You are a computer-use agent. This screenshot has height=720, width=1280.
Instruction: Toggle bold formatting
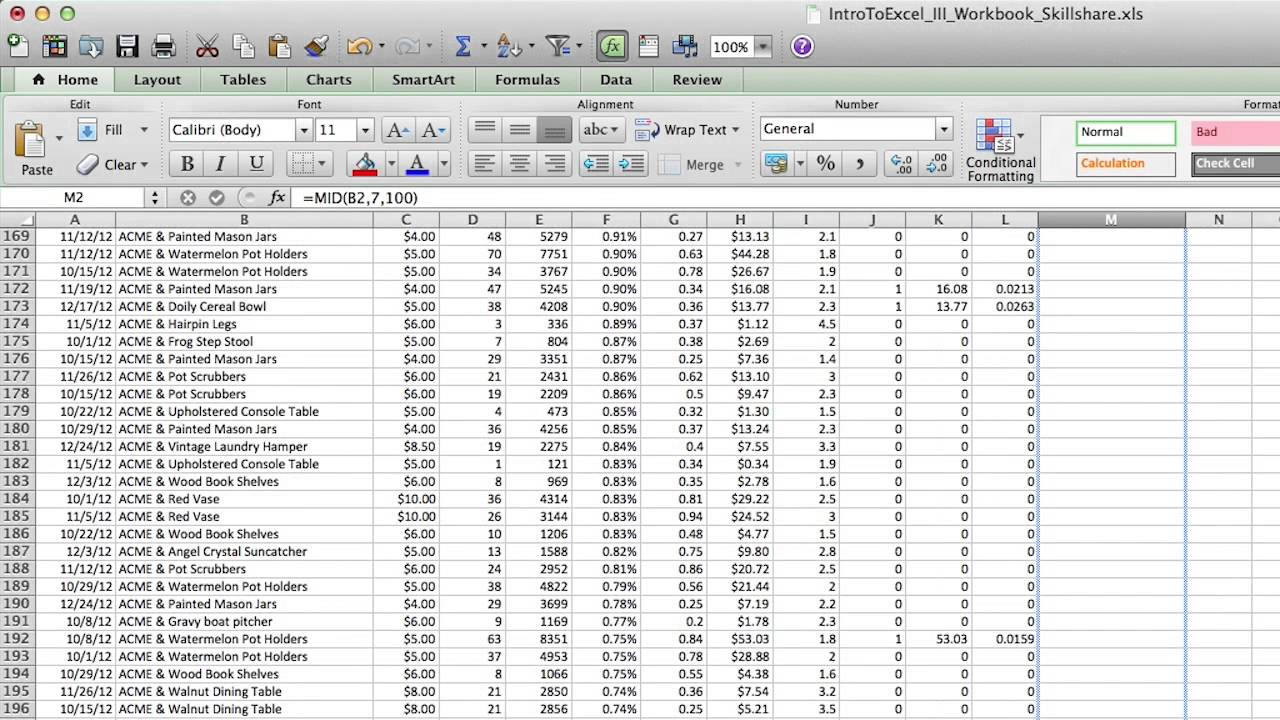pos(186,163)
